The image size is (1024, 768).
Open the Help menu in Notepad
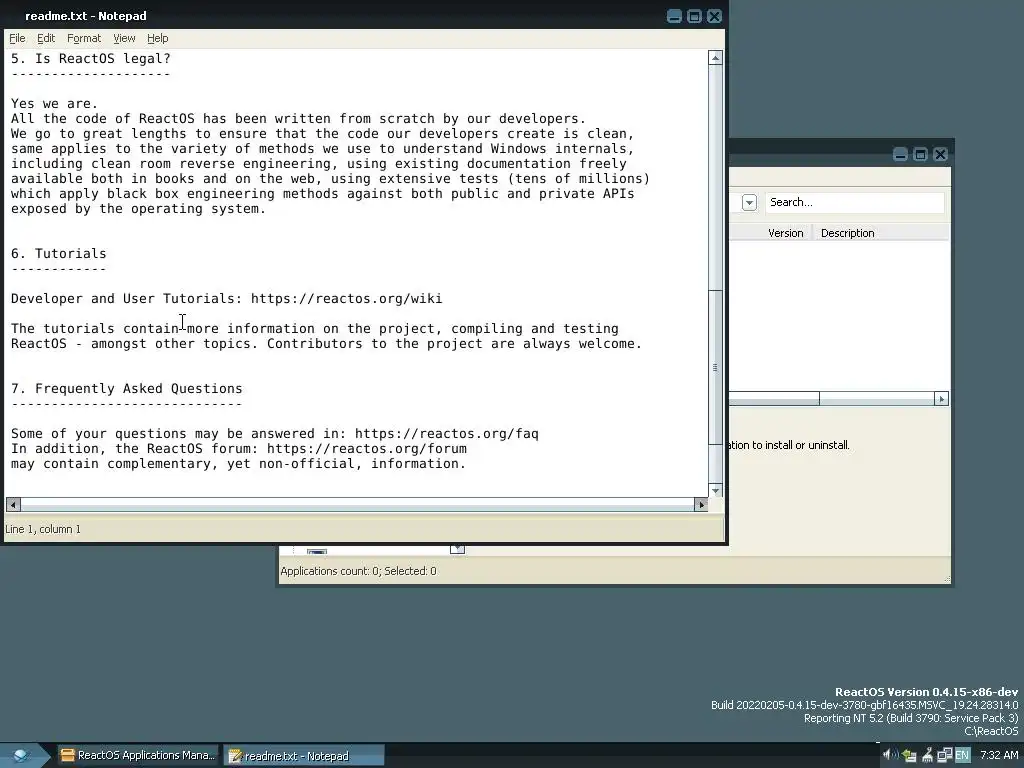pyautogui.click(x=157, y=39)
